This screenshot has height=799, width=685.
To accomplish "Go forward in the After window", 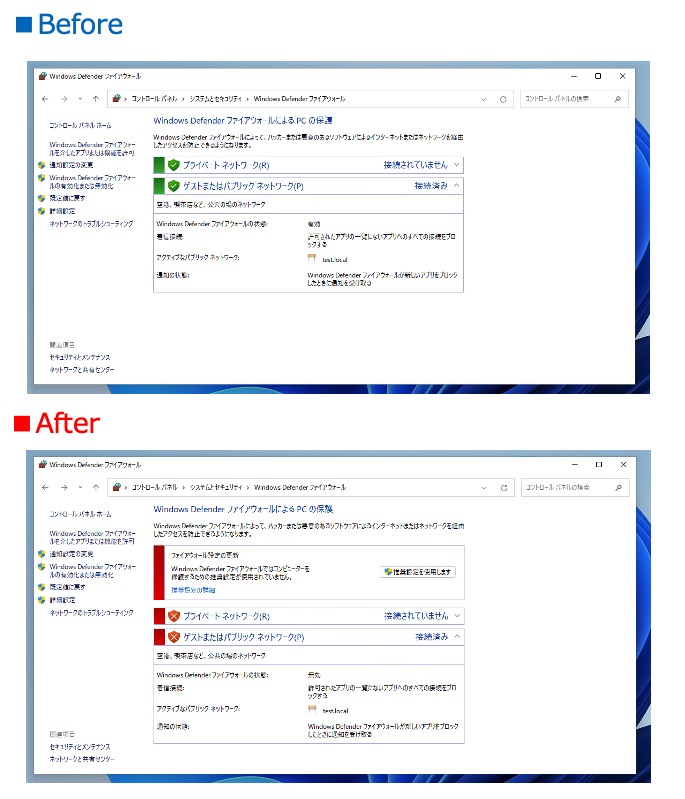I will click(64, 488).
